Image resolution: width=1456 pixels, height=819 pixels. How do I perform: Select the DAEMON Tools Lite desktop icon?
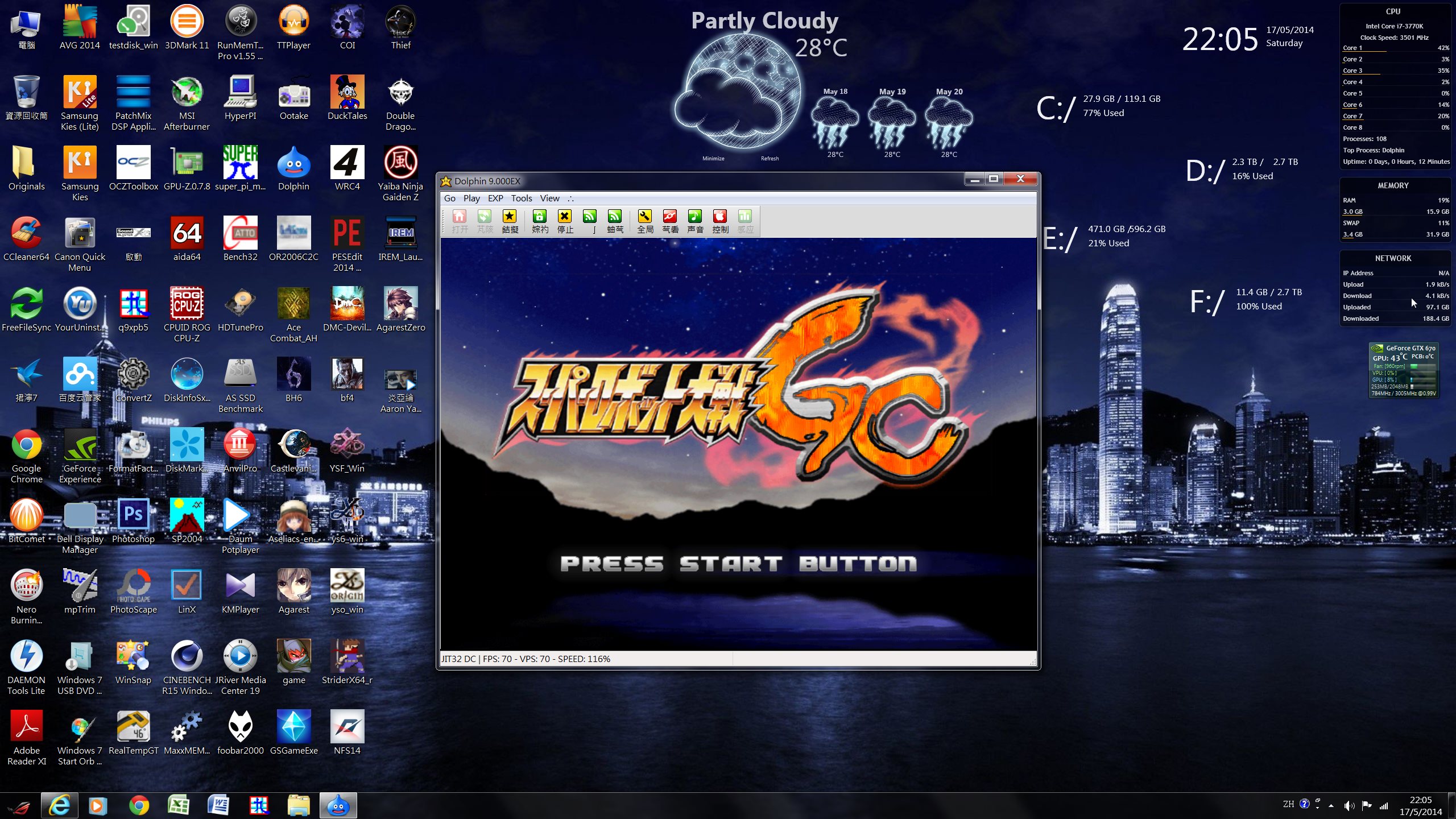pos(27,667)
